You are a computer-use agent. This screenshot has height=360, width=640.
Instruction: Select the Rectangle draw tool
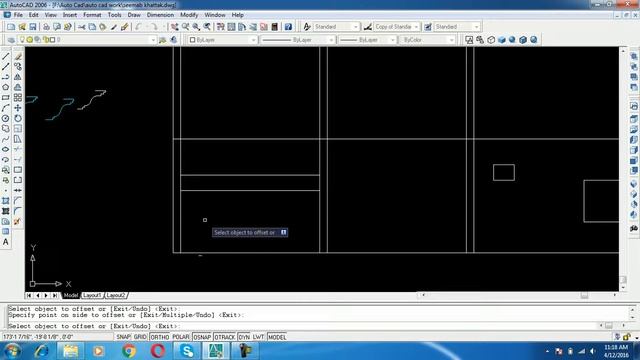coord(6,98)
